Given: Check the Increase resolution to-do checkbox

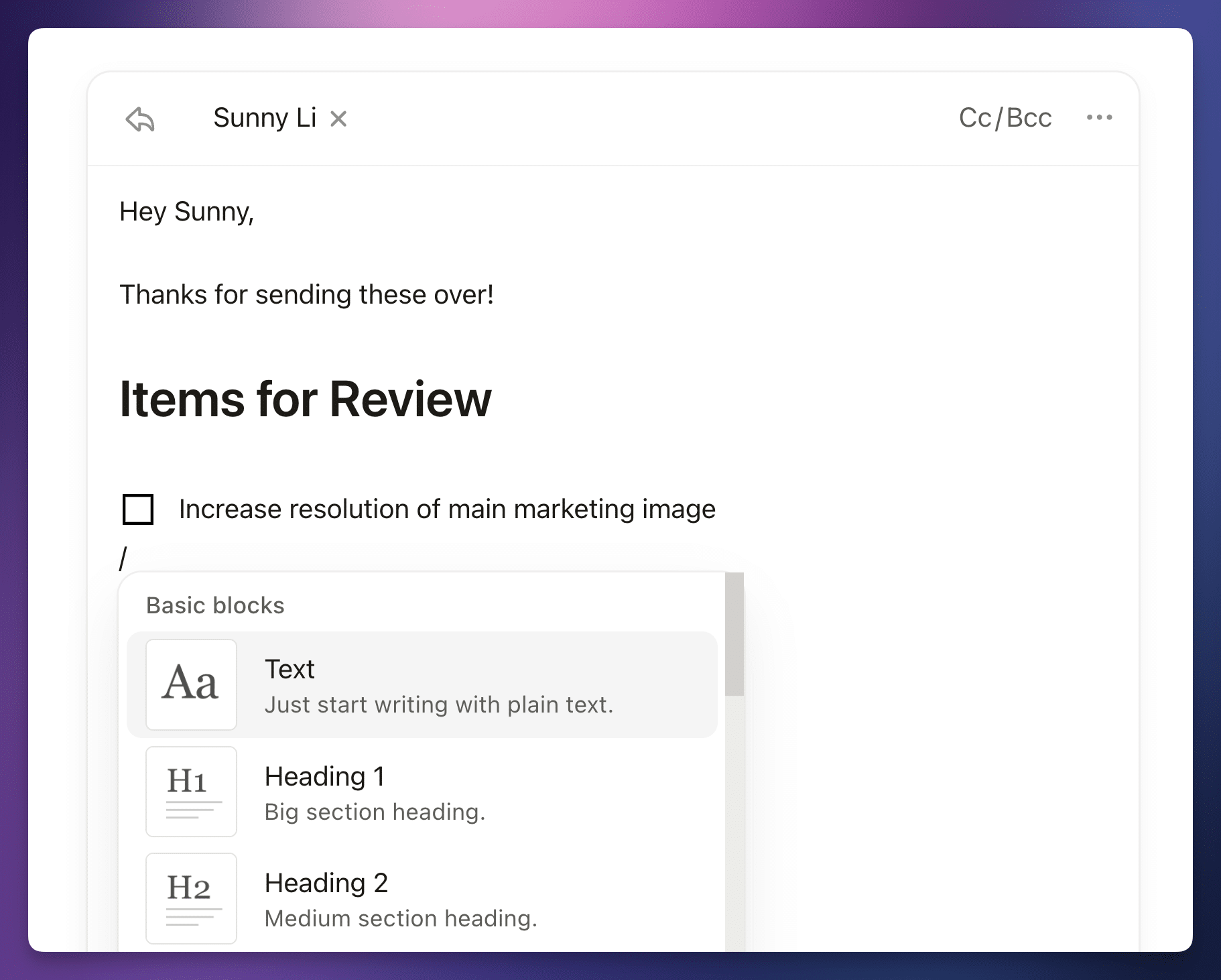Looking at the screenshot, I should tap(138, 509).
